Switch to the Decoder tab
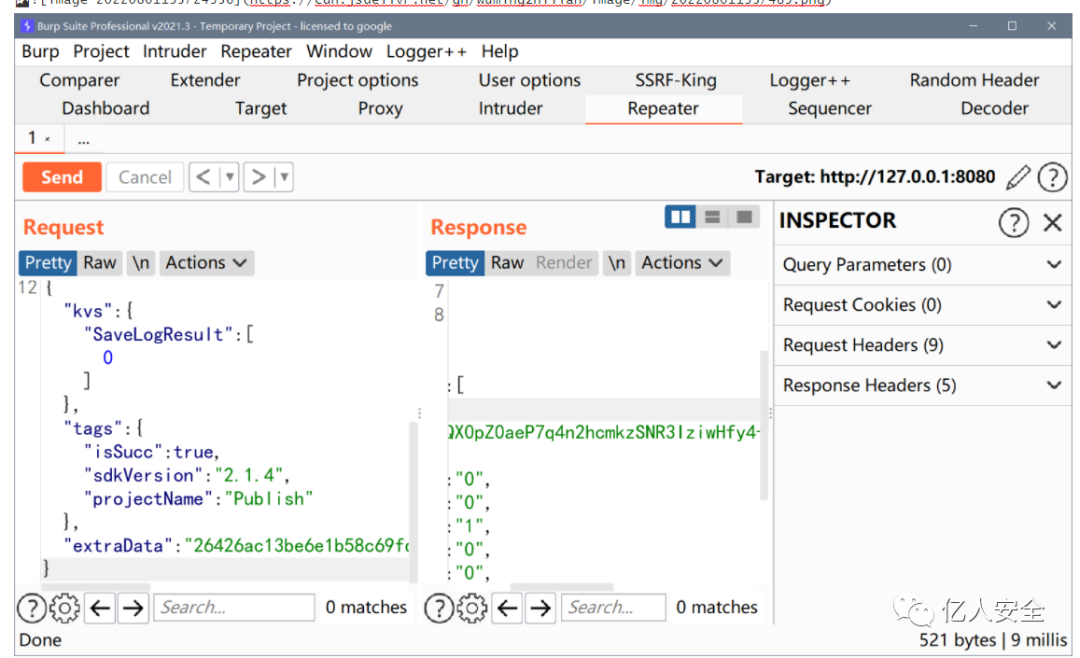The image size is (1080, 658). [x=994, y=109]
